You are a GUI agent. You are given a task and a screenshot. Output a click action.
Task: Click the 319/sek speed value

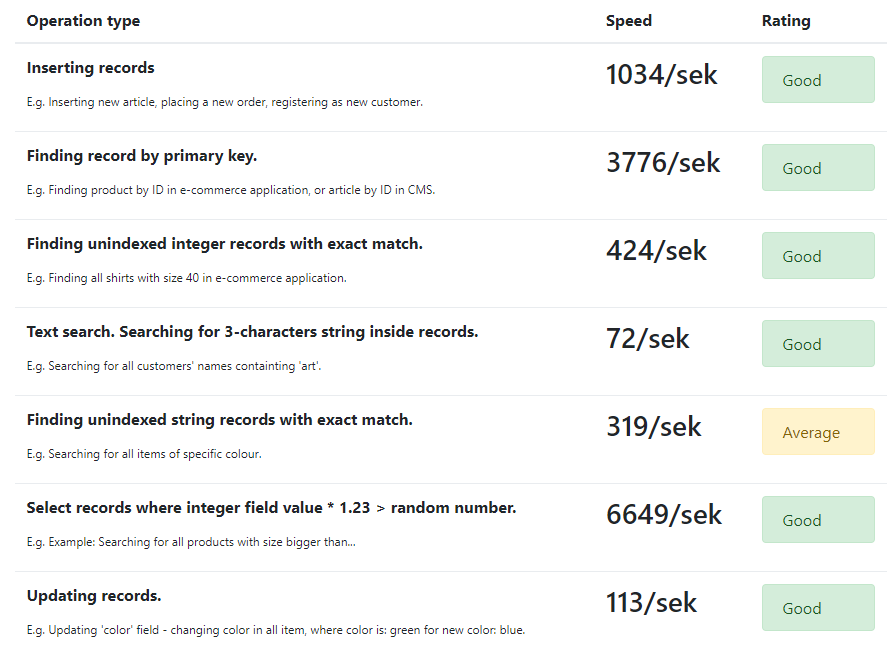[x=654, y=426]
